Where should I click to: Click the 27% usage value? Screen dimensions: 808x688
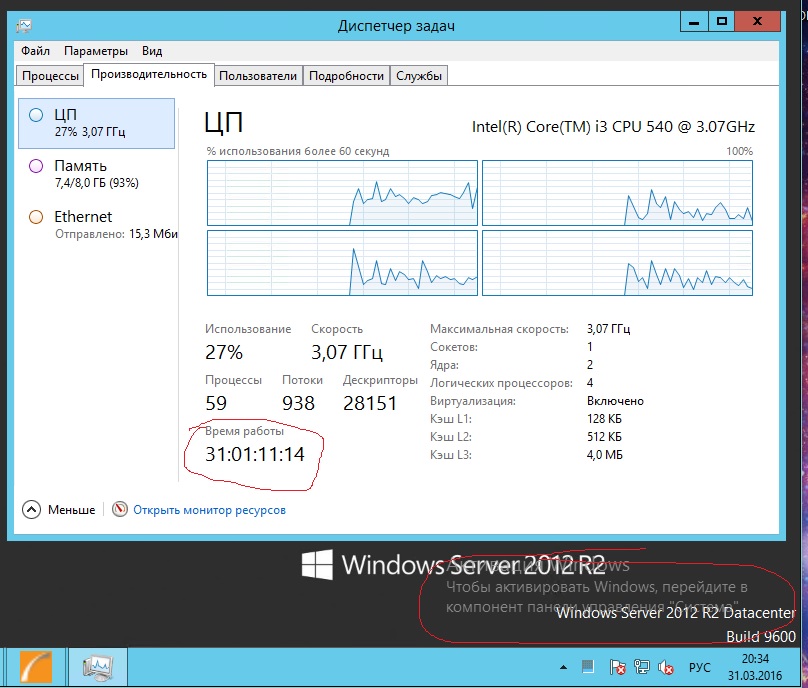(224, 352)
